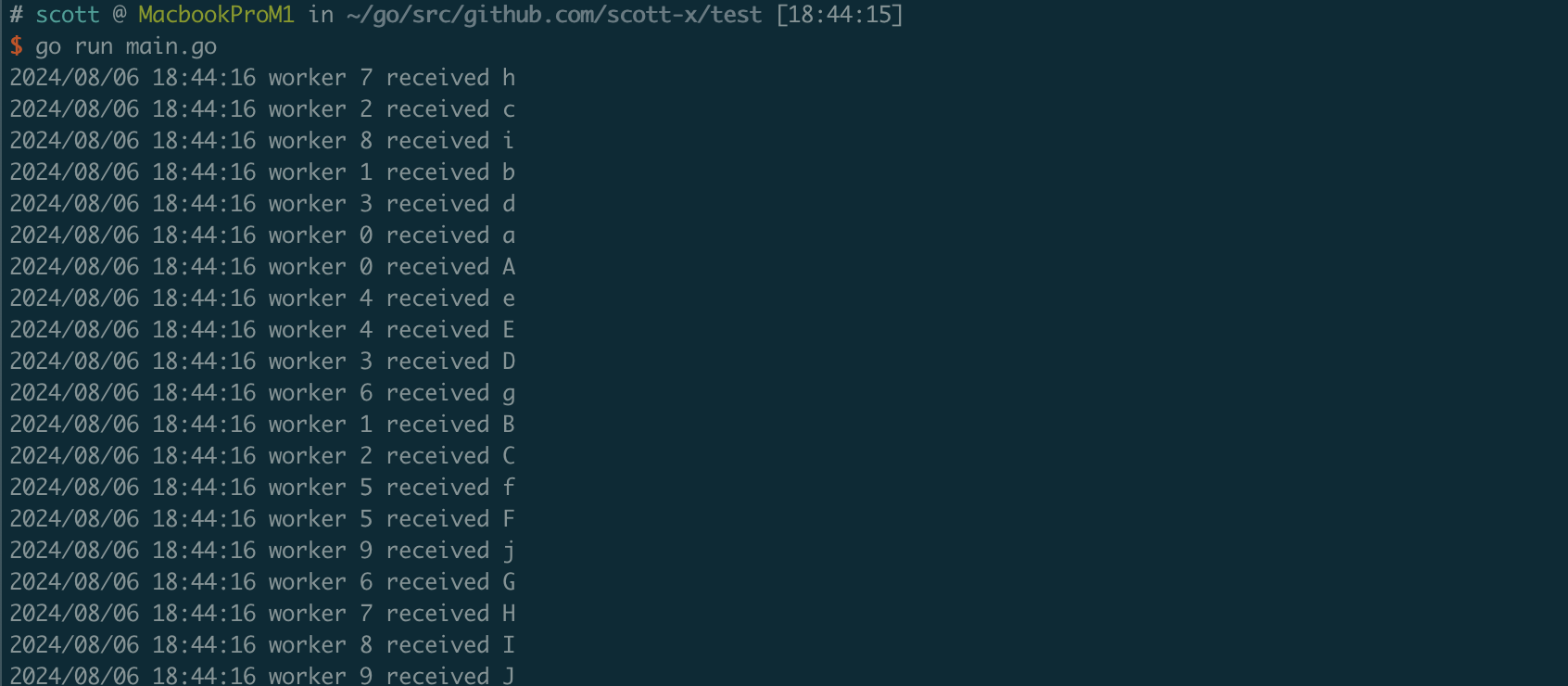Click the line worker 9 received j

(x=262, y=551)
